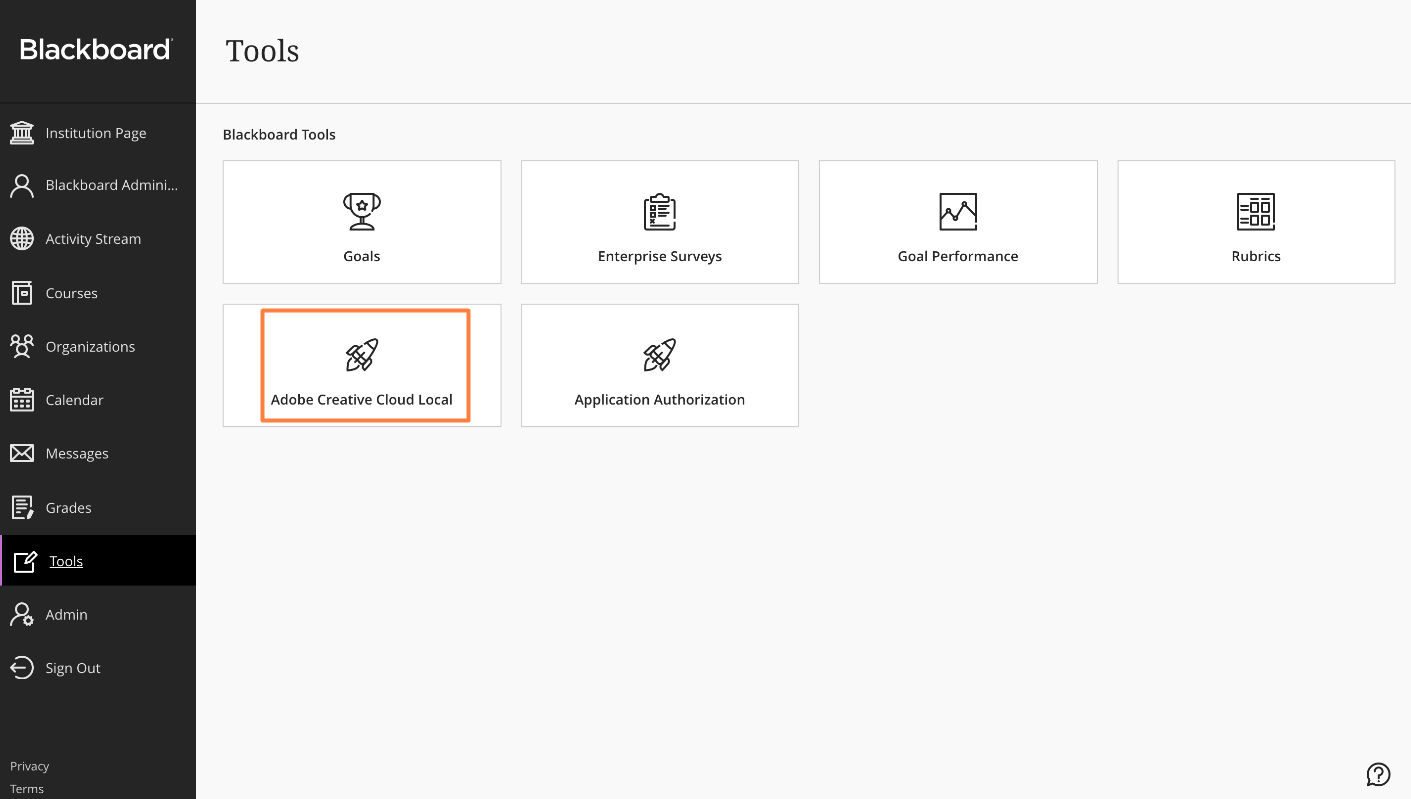Screen dimensions: 1411x799
Task: Click the Enterprise Surveys clipboard icon
Action: [x=660, y=212]
